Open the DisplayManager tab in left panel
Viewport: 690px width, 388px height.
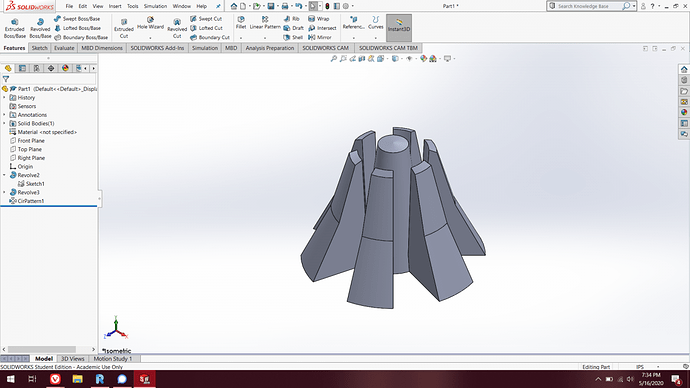click(65, 68)
